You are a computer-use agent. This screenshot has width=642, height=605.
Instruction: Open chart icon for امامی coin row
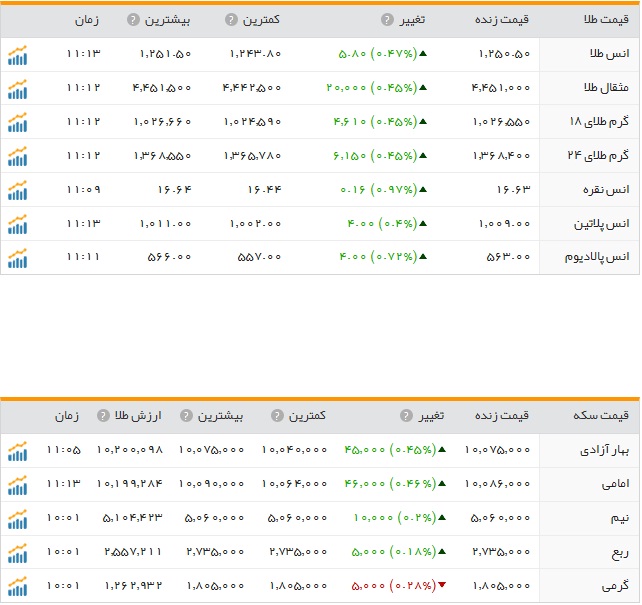(17, 485)
